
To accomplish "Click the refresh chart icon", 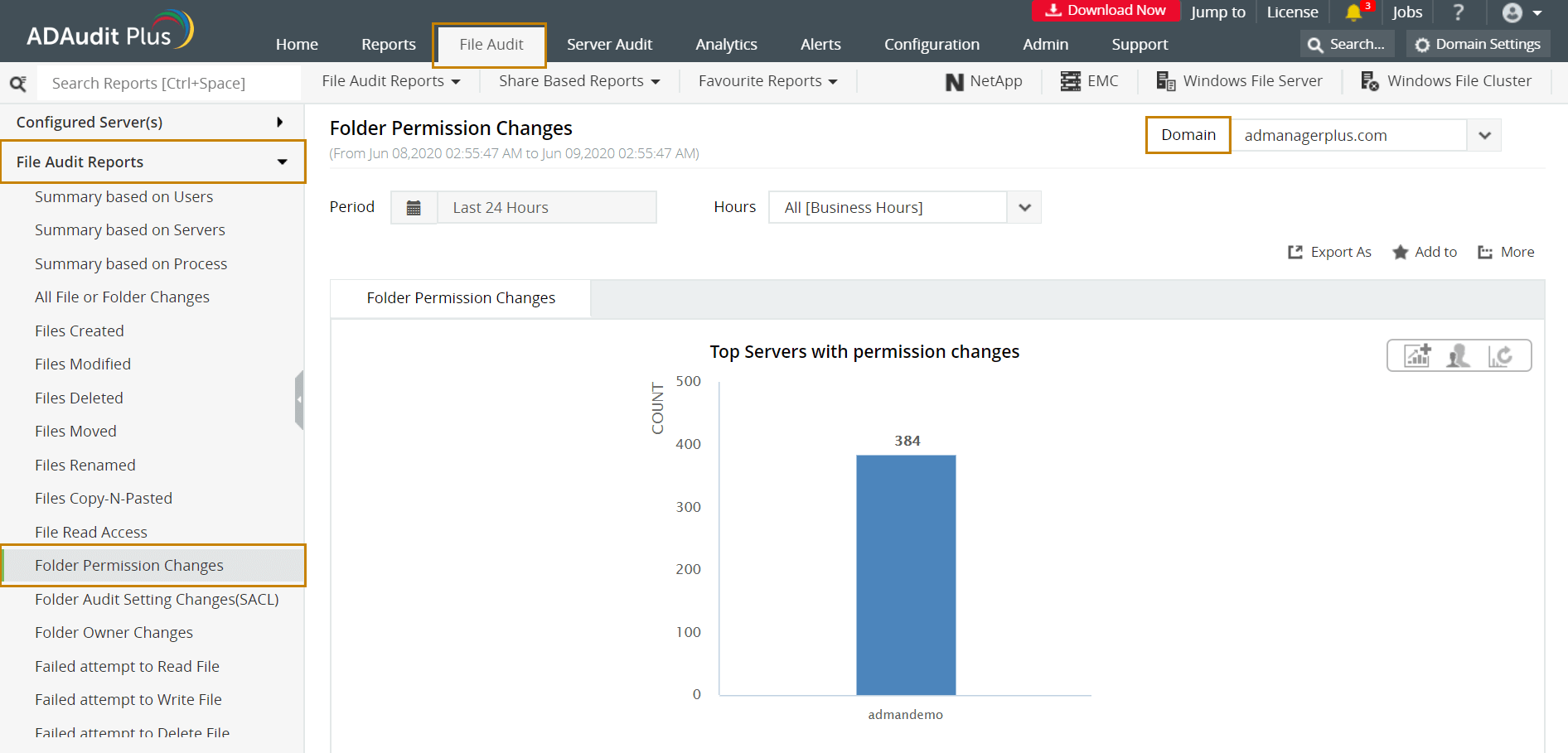I will 1500,355.
